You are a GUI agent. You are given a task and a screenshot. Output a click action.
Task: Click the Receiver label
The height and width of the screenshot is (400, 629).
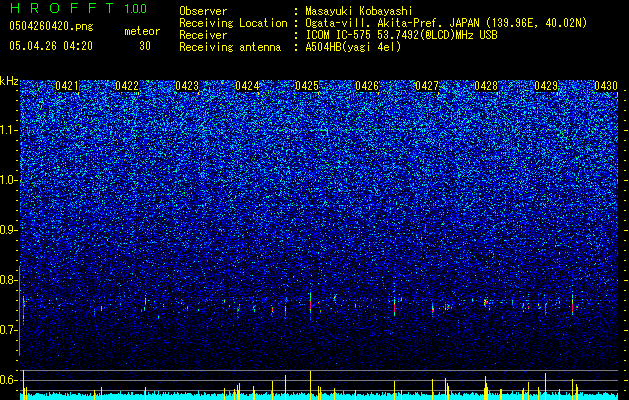[203, 35]
